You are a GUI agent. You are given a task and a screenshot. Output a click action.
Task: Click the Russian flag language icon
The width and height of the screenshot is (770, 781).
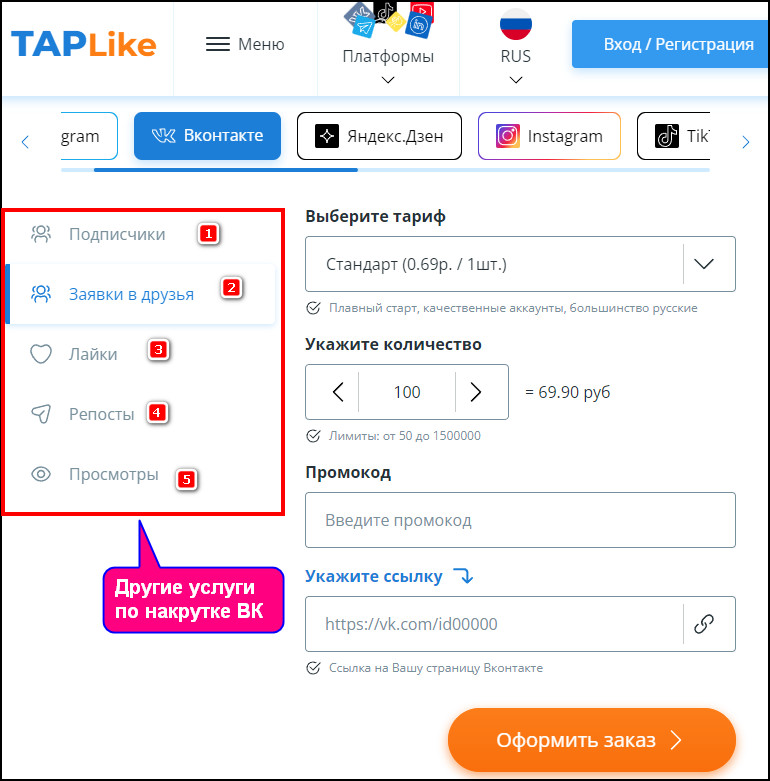coord(515,23)
